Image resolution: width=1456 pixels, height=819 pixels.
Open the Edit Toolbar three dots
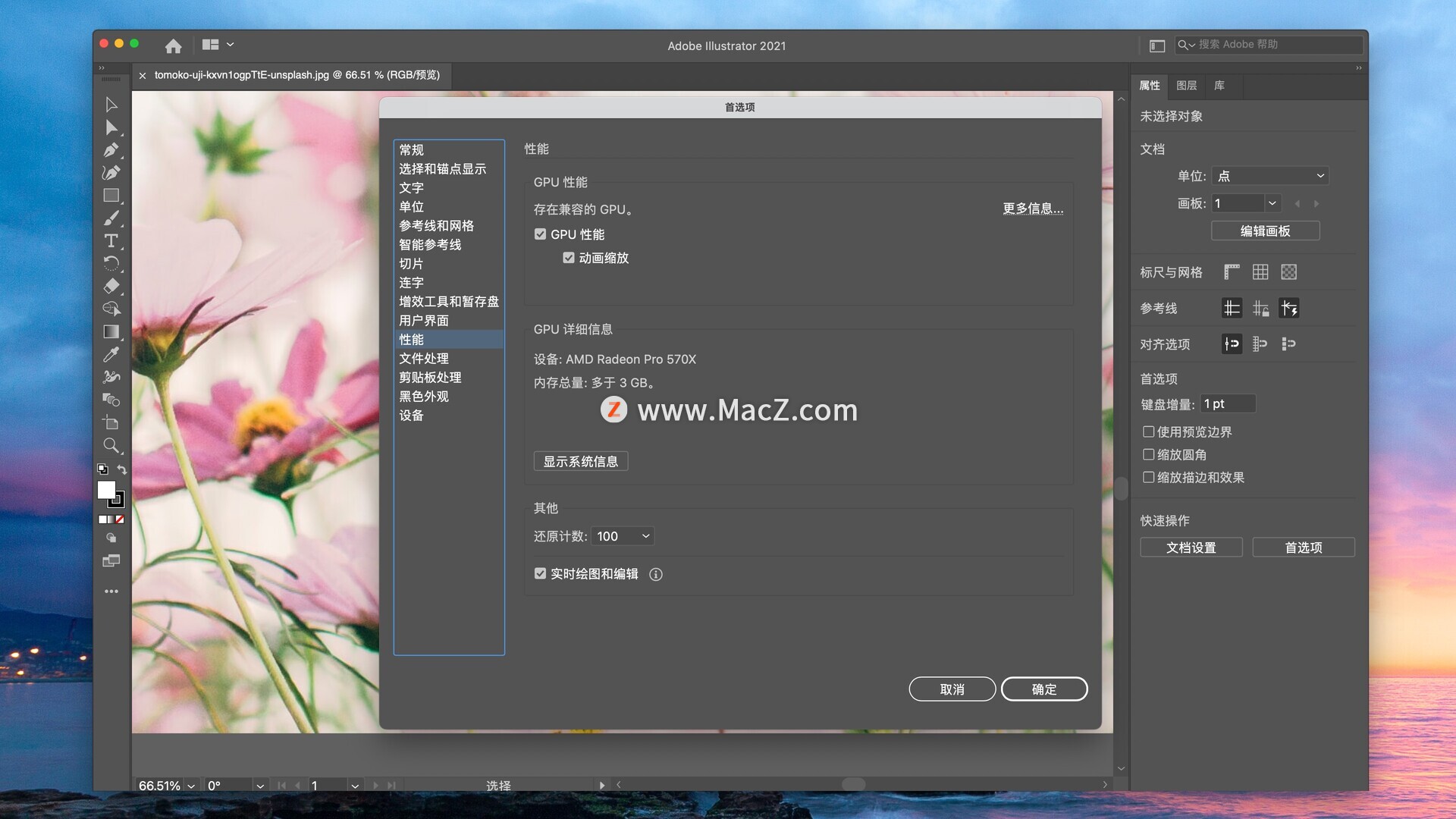tap(111, 591)
